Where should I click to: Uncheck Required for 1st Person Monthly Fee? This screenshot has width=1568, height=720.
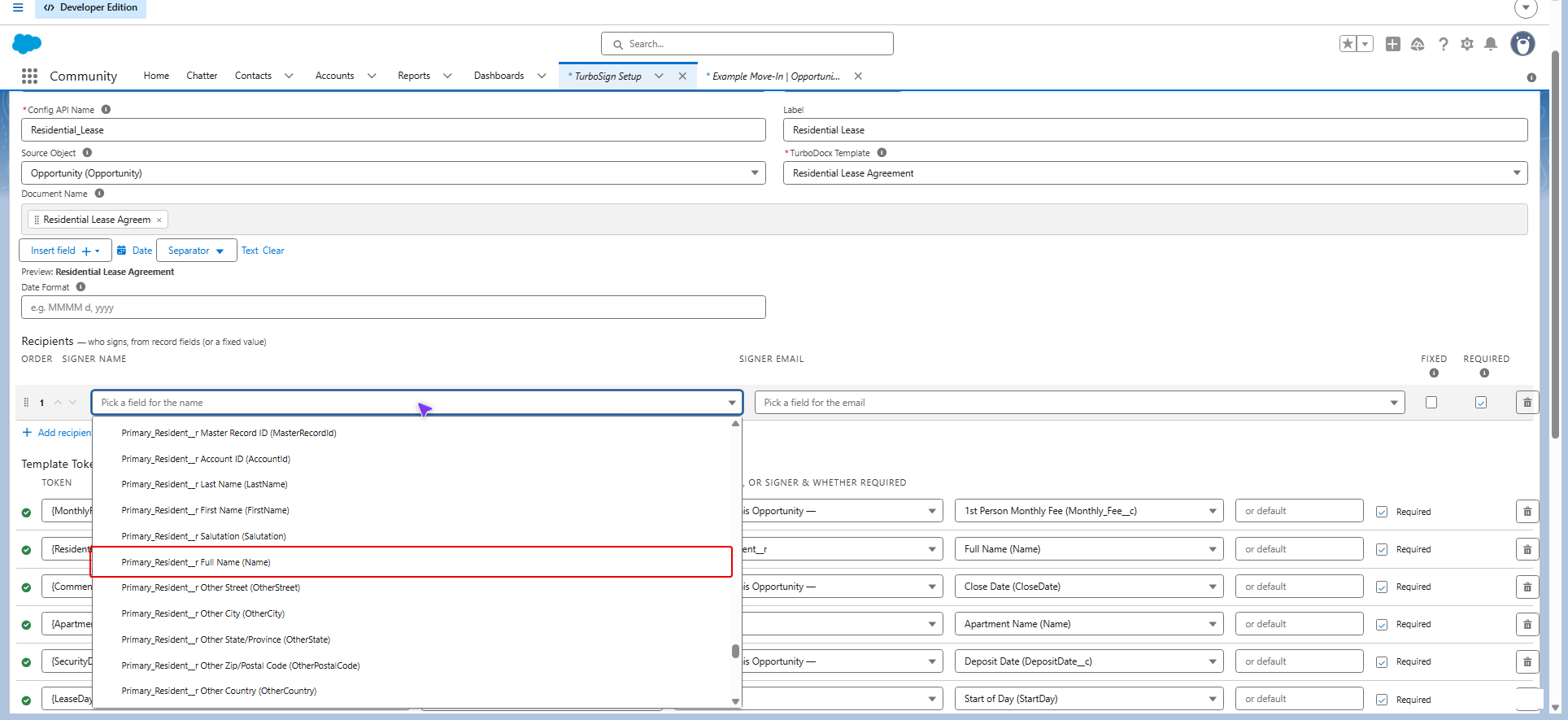point(1382,512)
